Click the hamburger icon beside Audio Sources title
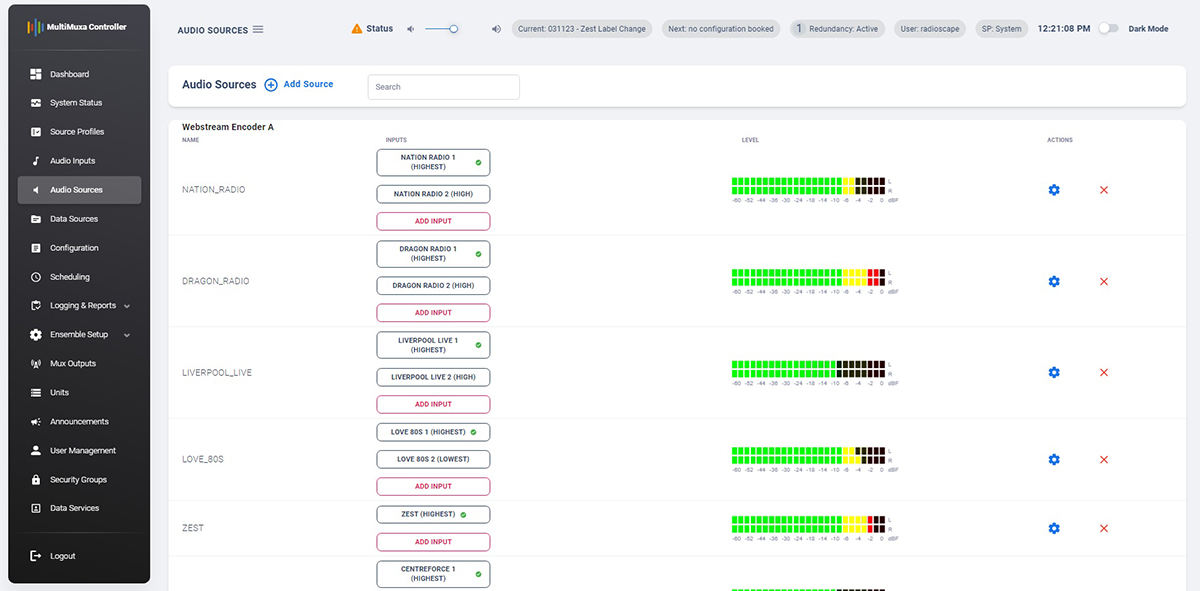Screen dimensions: 1200x591 (258, 30)
